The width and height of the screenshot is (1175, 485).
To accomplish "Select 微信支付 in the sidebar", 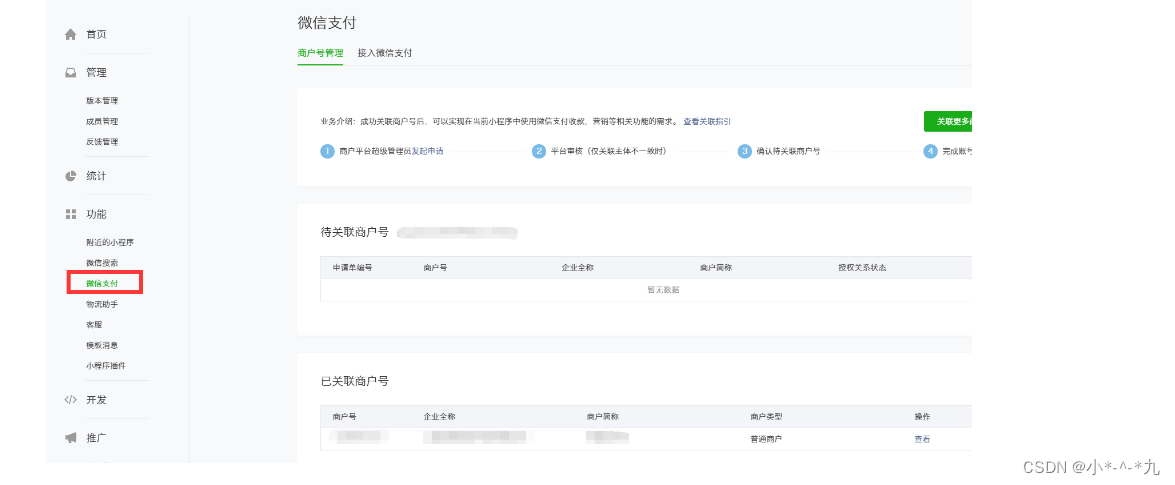I will (x=102, y=283).
